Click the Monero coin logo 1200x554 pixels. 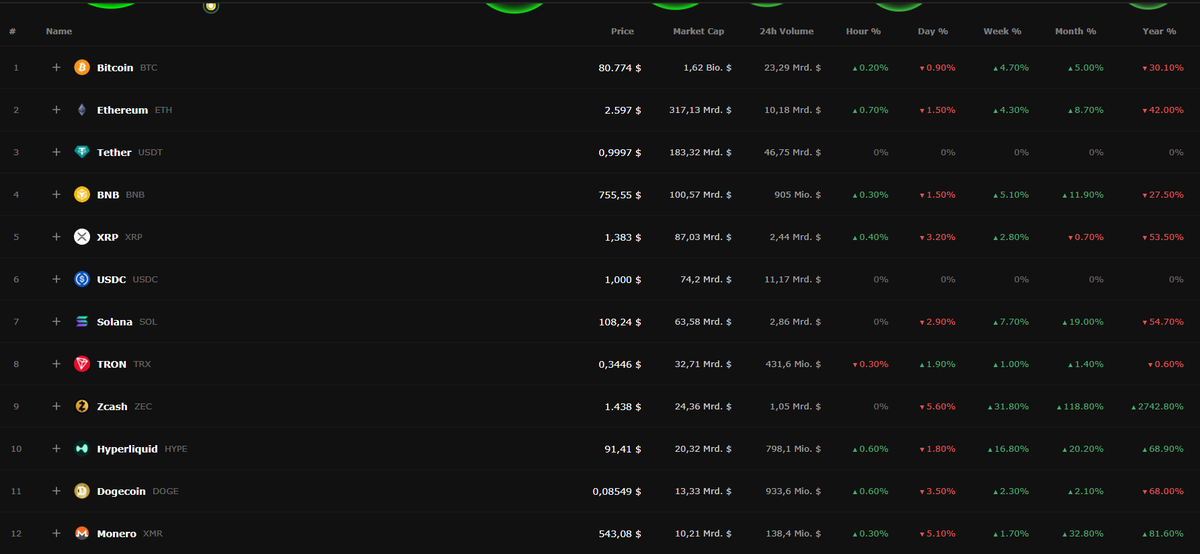coord(82,534)
